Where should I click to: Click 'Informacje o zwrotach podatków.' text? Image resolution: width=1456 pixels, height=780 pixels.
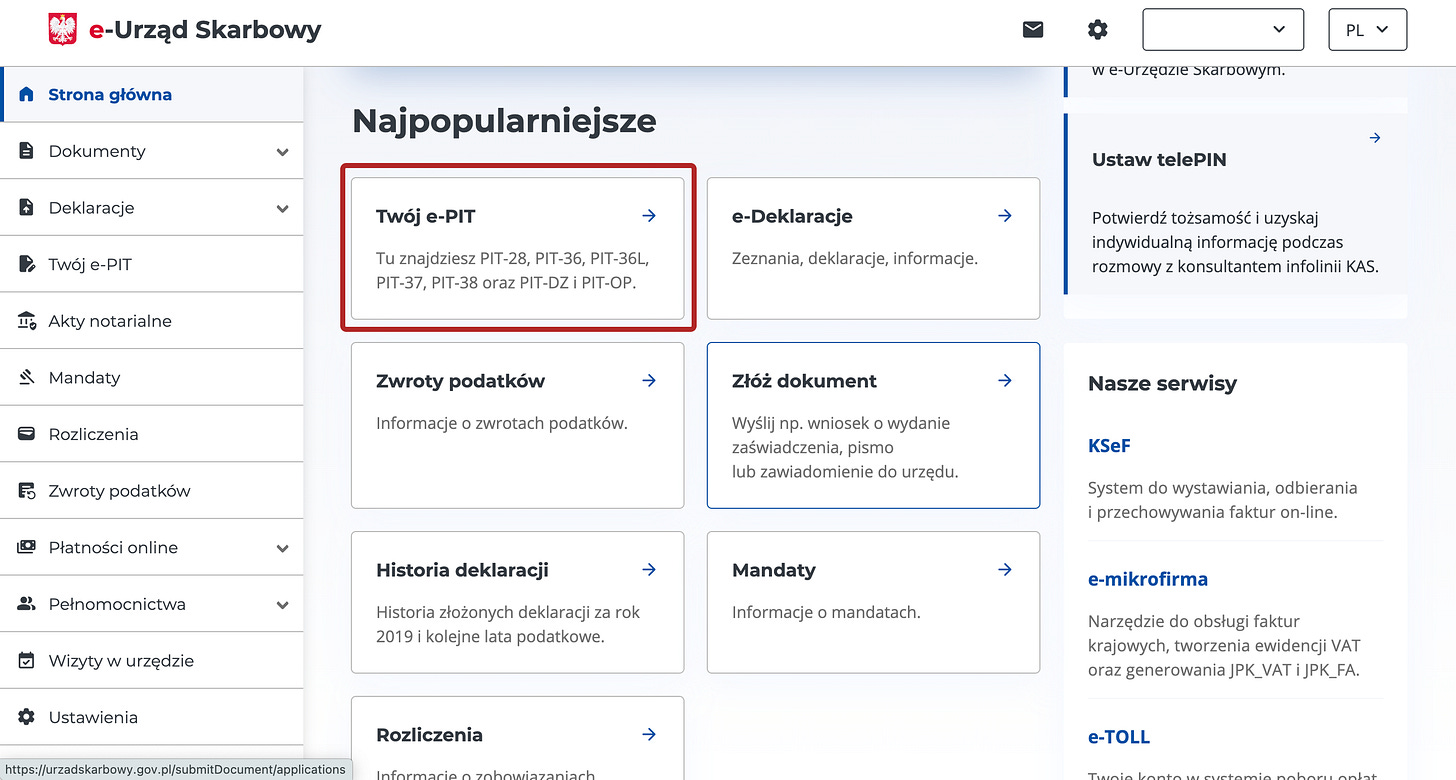[x=502, y=423]
